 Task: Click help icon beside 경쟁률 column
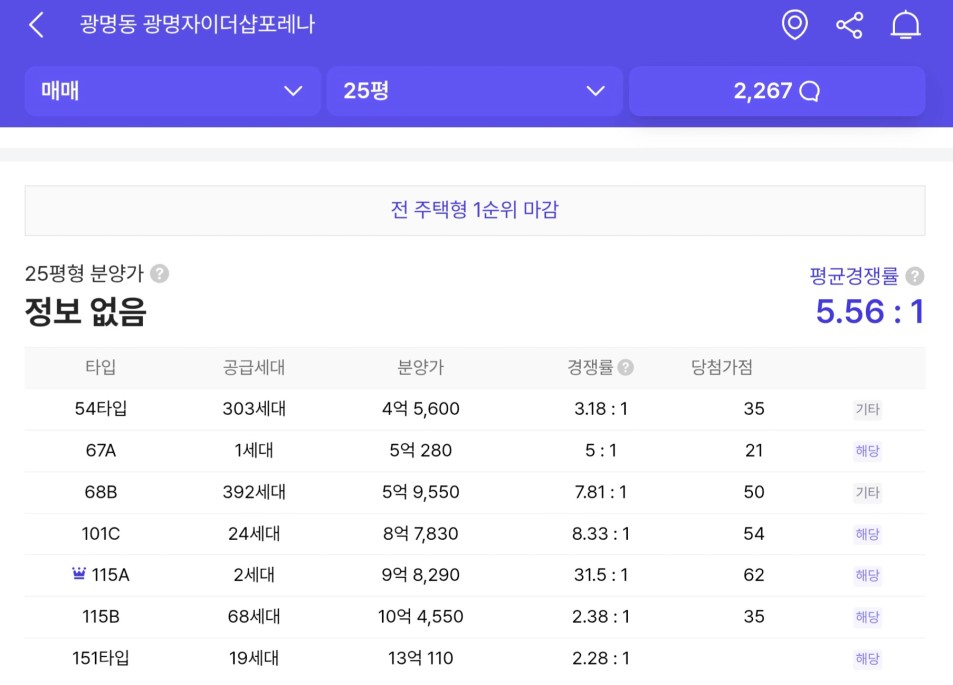coord(625,367)
